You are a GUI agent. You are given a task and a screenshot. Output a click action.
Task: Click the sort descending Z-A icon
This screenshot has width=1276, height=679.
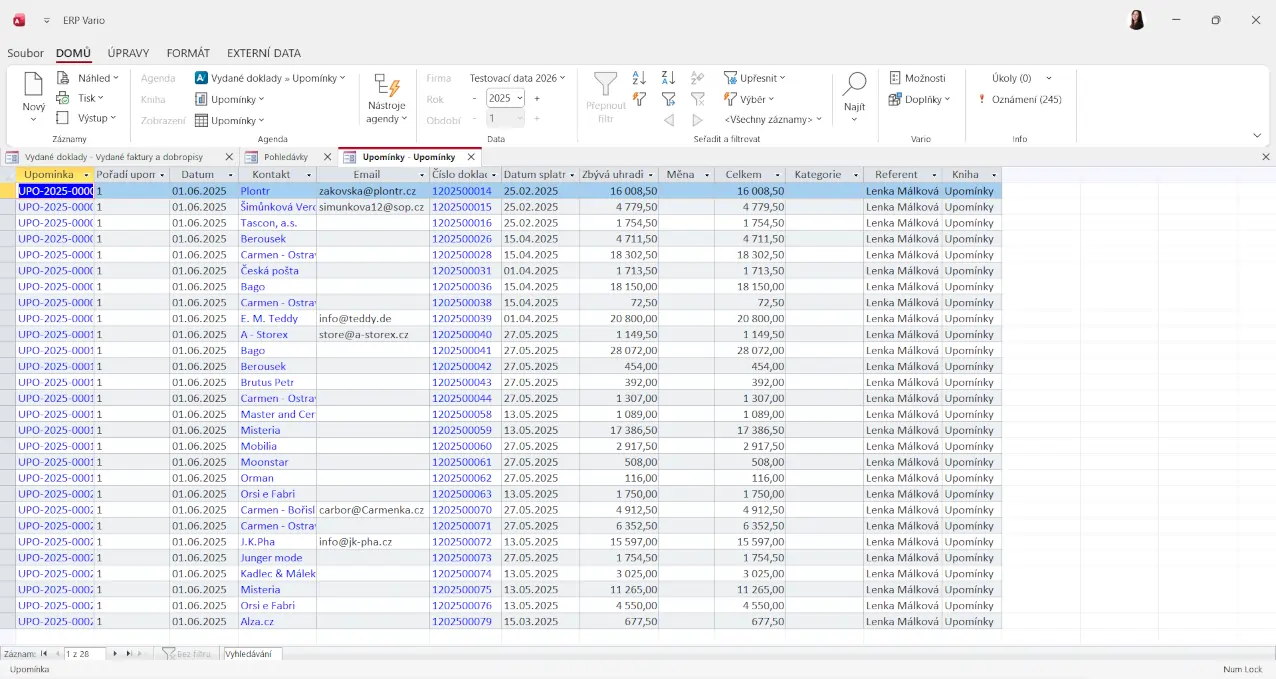coord(669,78)
